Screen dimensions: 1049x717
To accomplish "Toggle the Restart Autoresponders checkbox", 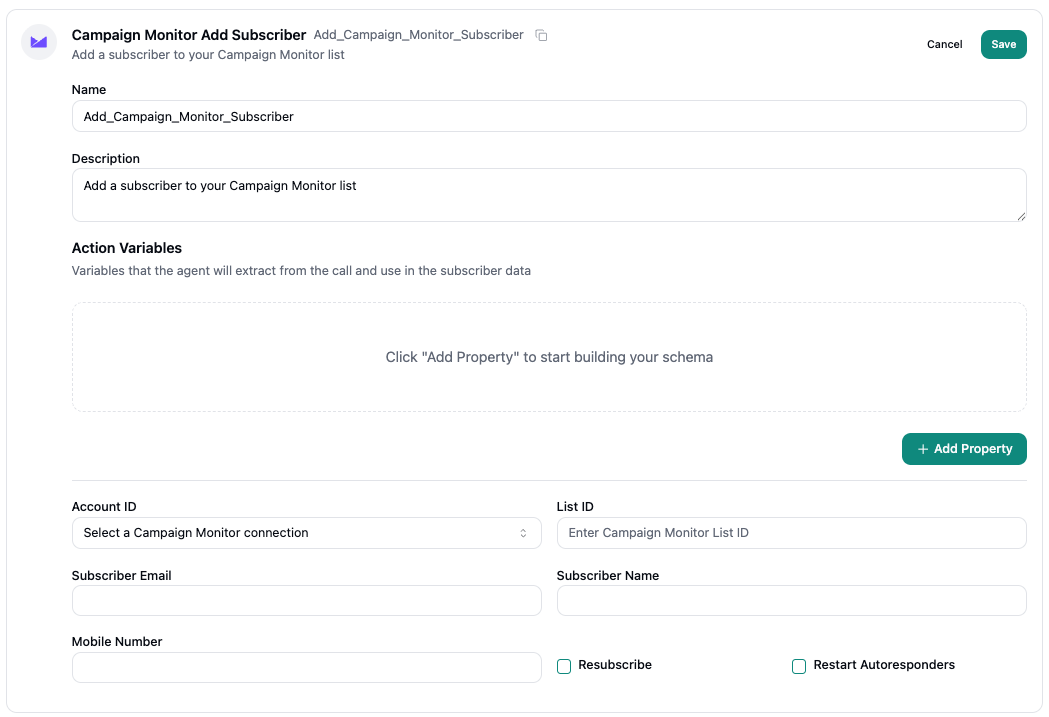I will click(x=799, y=666).
